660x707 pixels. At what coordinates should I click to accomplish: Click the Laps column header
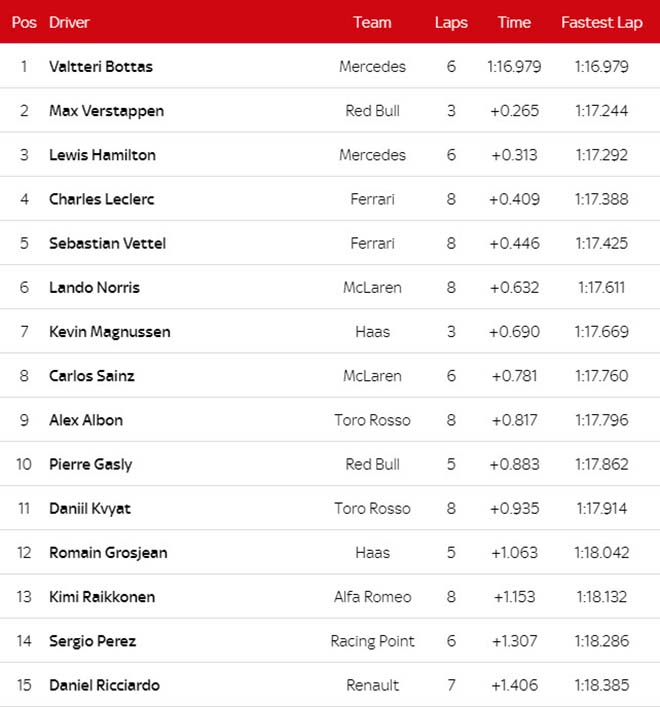(451, 22)
